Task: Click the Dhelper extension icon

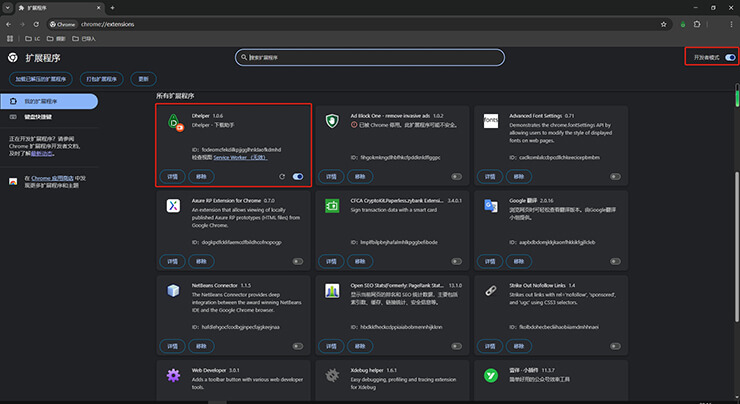Action: [x=175, y=122]
